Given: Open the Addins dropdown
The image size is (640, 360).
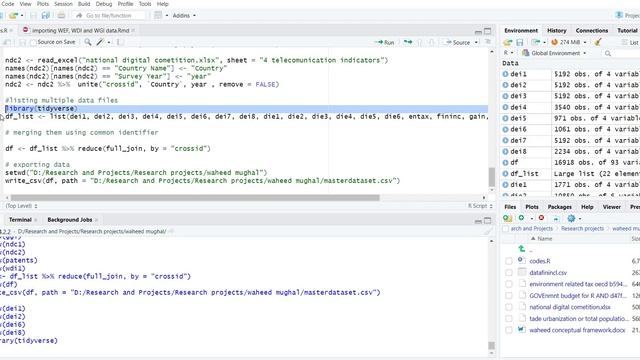Looking at the screenshot, I should 184,16.
